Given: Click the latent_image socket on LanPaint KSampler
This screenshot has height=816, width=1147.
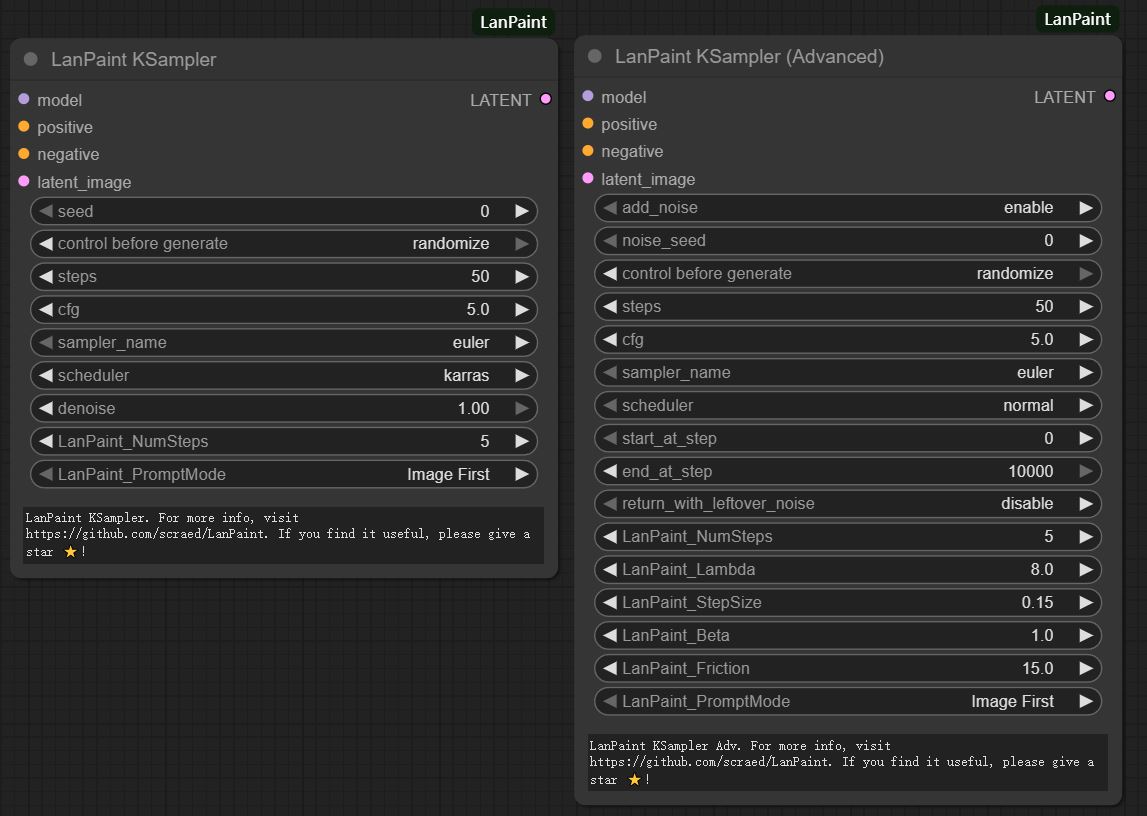Looking at the screenshot, I should [24, 181].
